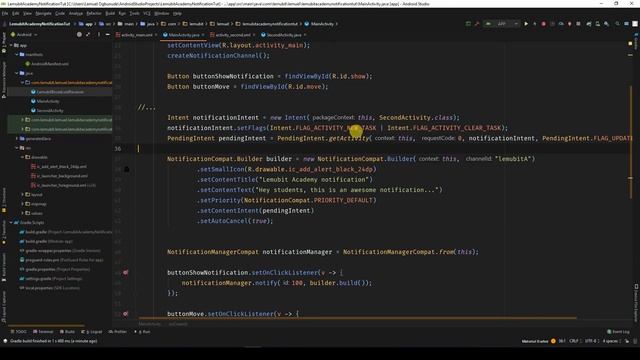Viewport: 640px width, 360px height.
Task: Click the UTF-8 encoding in status bar
Action: (590, 341)
